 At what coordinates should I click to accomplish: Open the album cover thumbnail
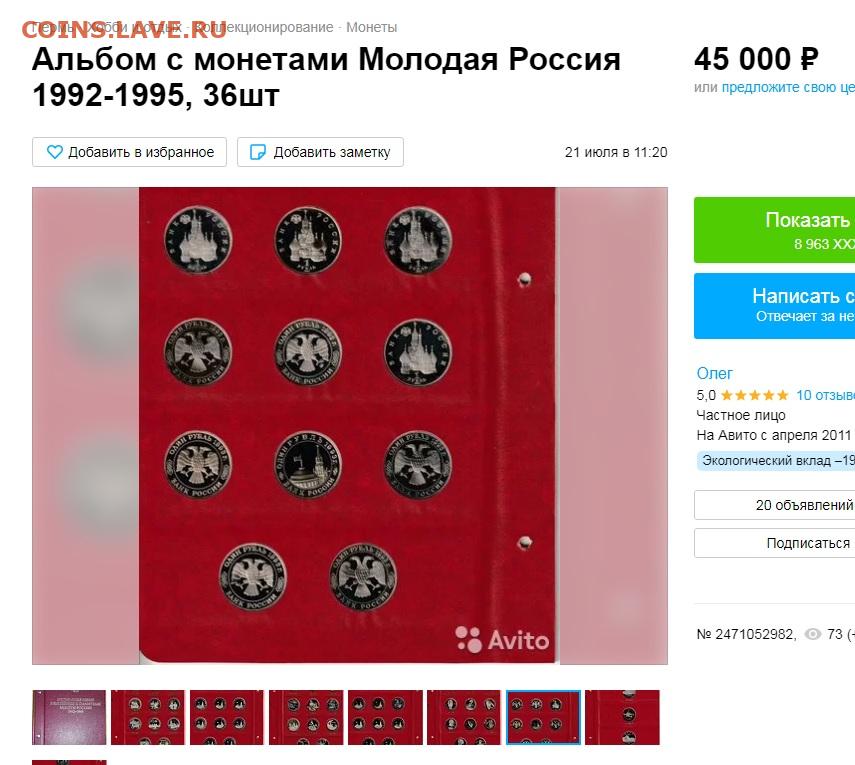69,717
